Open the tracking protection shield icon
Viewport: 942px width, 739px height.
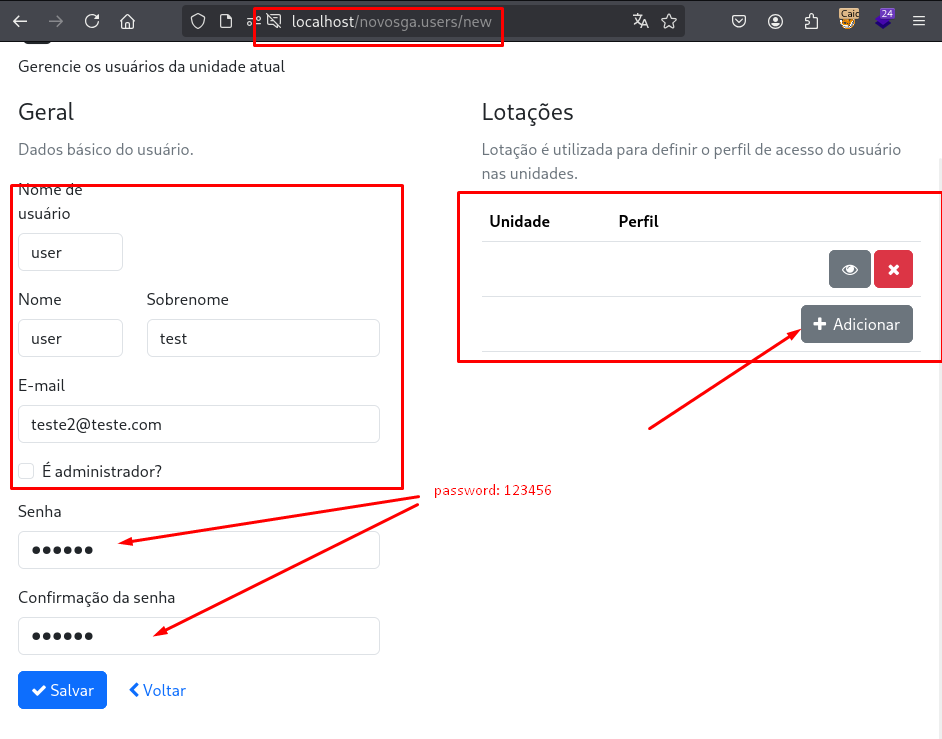pyautogui.click(x=198, y=21)
